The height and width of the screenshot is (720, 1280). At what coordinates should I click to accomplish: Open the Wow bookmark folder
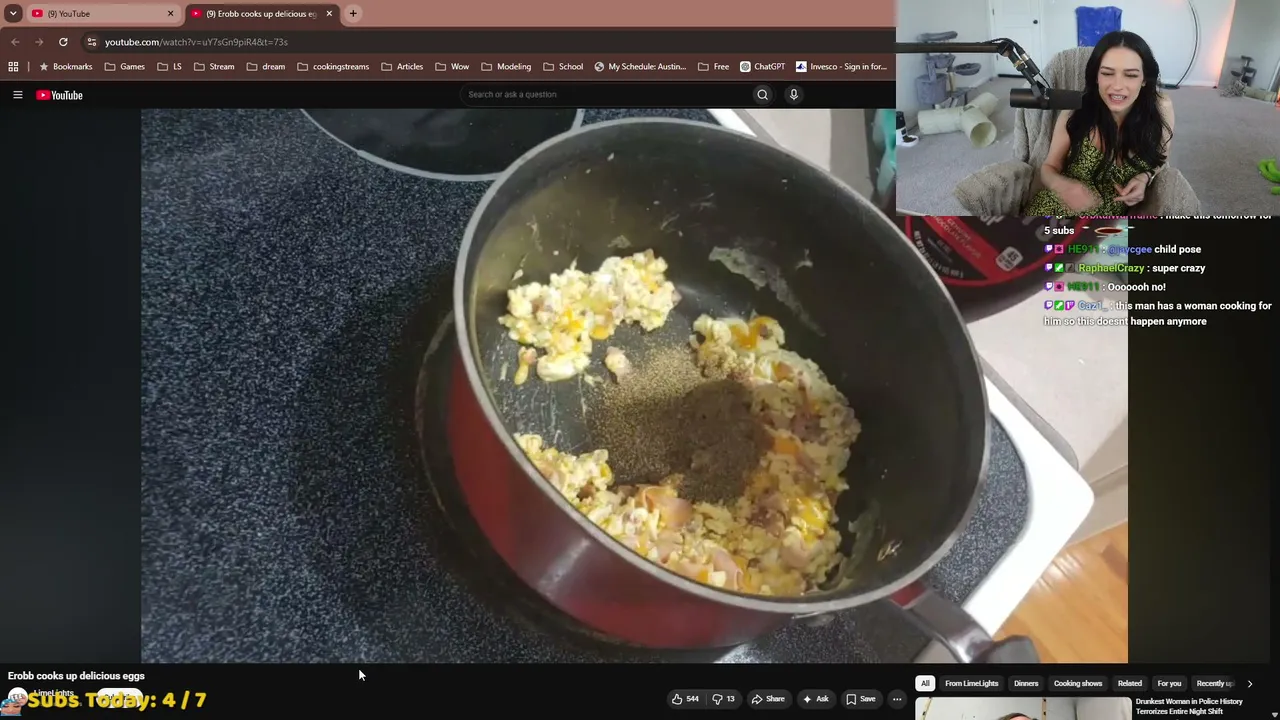(x=452, y=67)
